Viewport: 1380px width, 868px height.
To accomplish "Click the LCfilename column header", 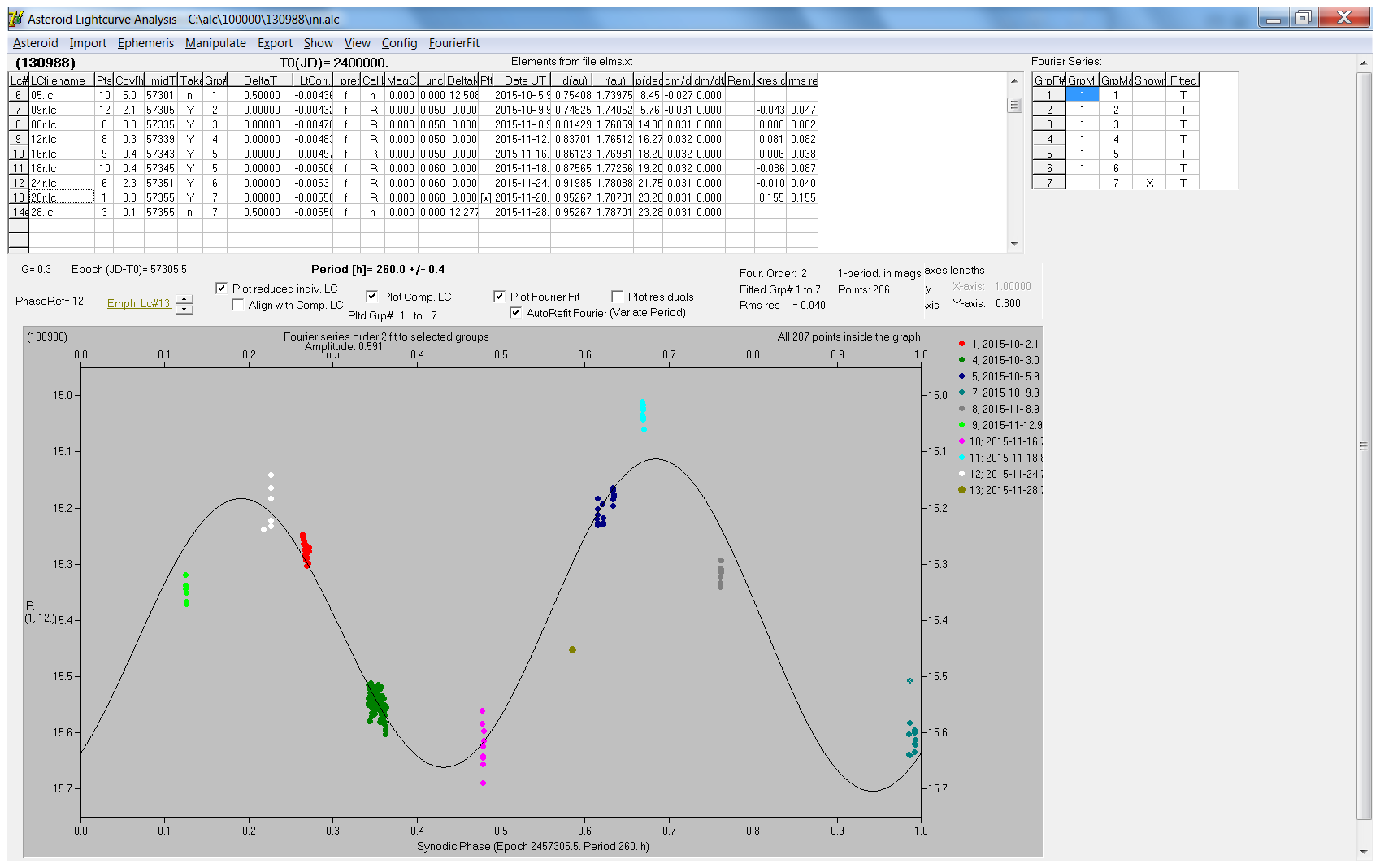I will (62, 80).
